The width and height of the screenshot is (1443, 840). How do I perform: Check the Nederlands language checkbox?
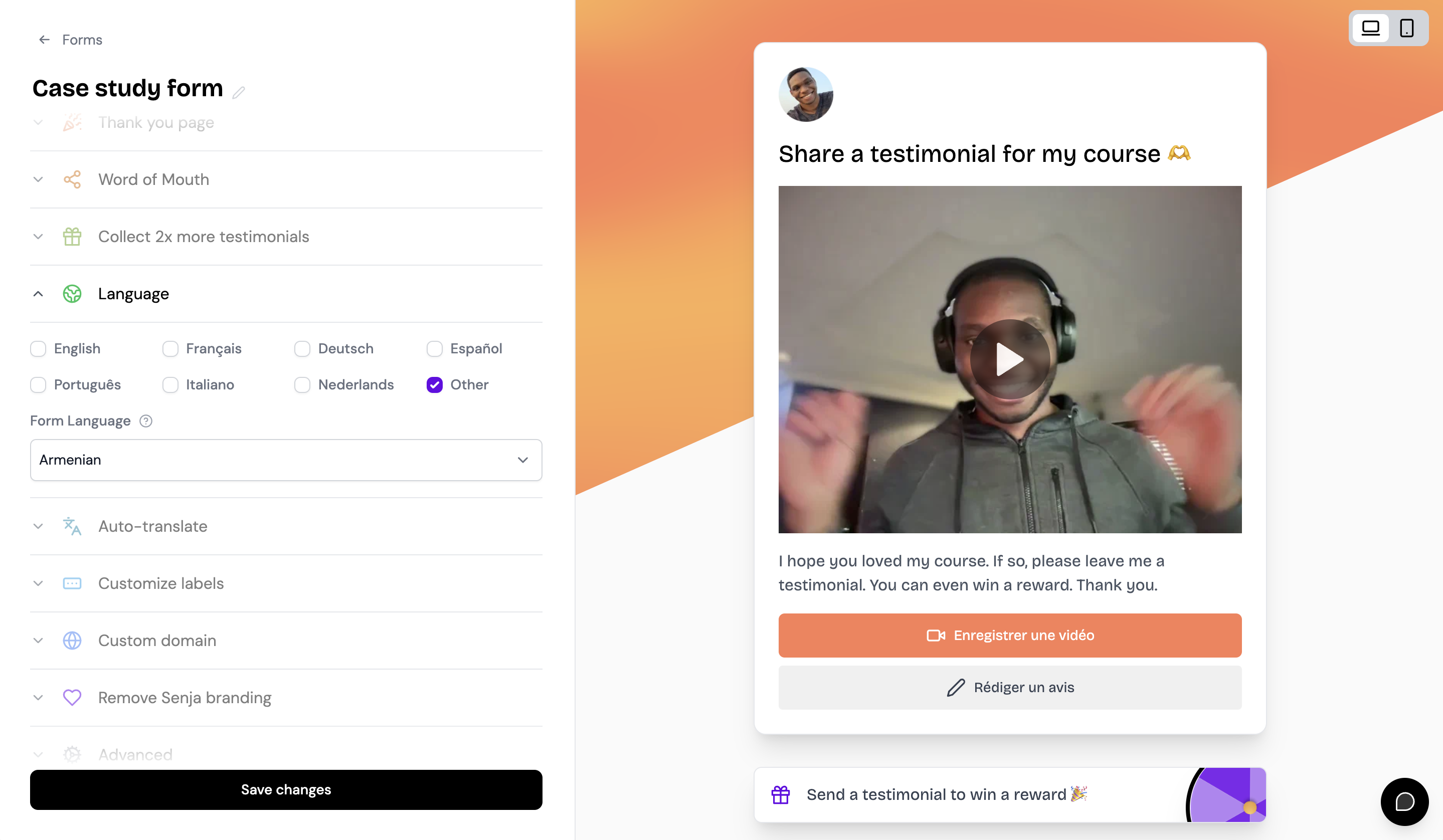pos(302,384)
